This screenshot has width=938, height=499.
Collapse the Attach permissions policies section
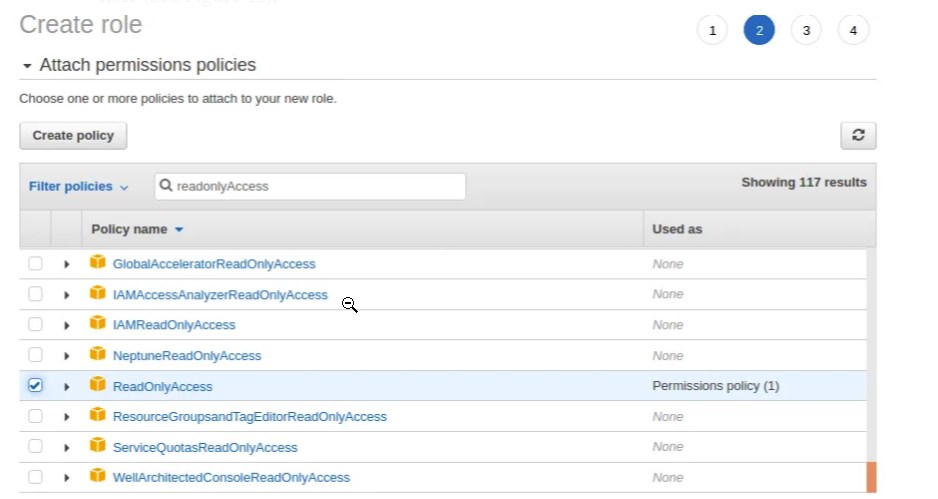pyautogui.click(x=28, y=66)
